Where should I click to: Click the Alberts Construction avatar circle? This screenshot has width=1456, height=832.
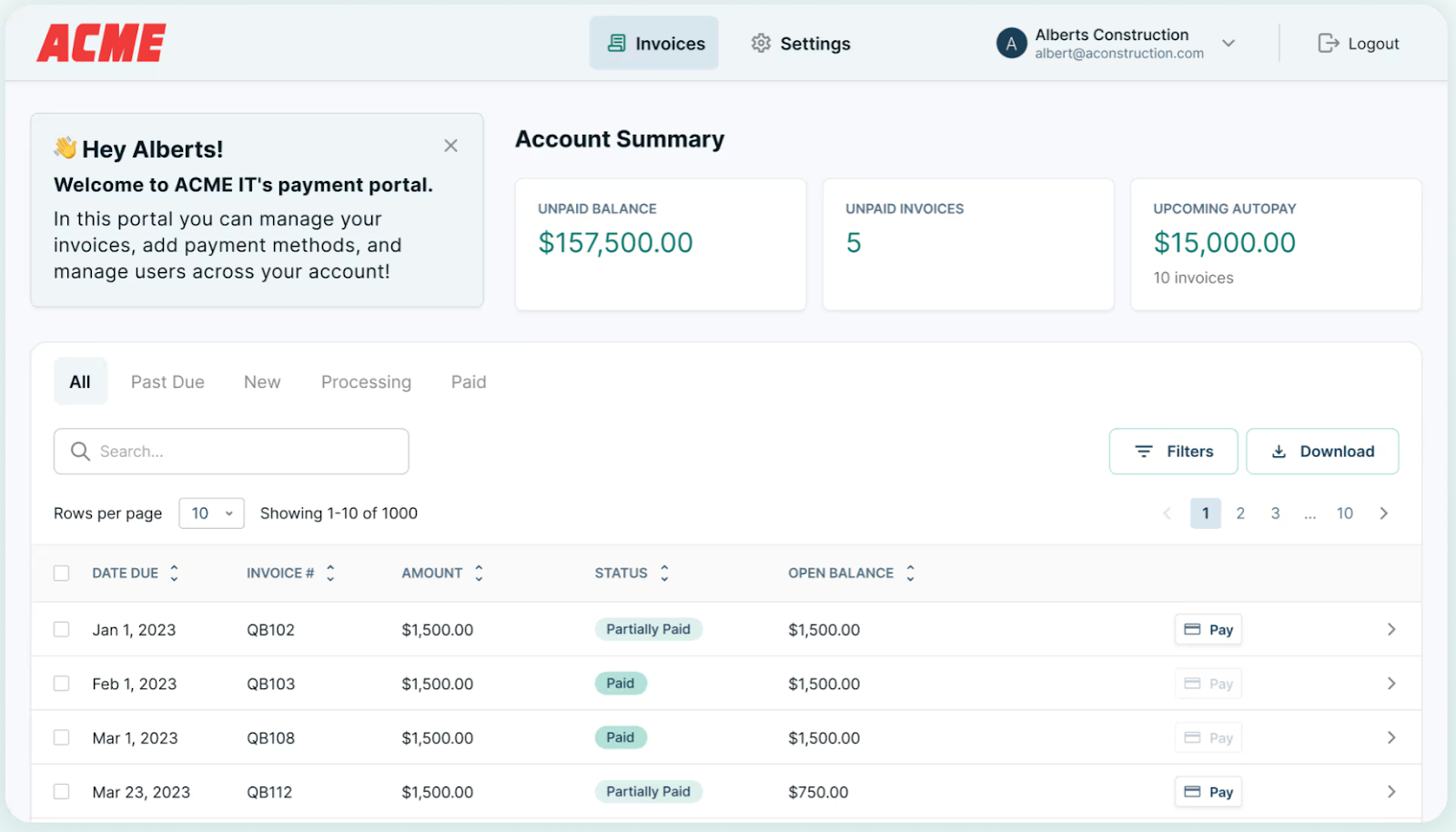[x=1011, y=43]
